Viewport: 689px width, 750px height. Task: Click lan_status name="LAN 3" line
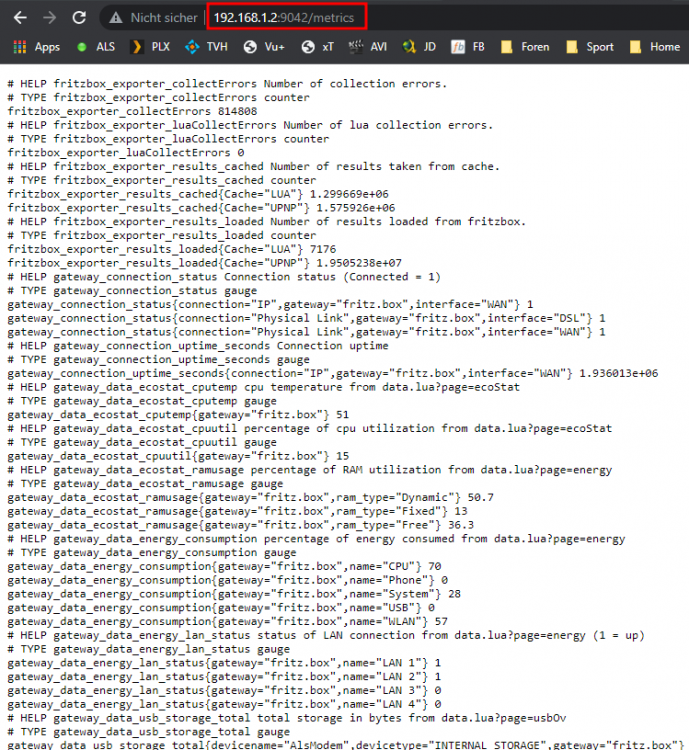tap(224, 691)
